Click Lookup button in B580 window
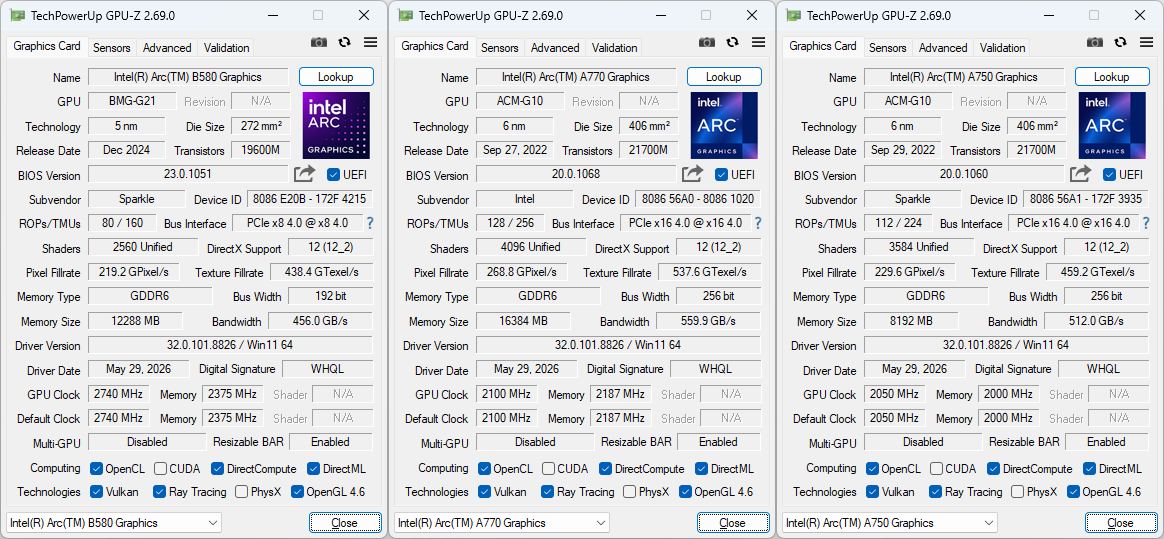The height and width of the screenshot is (539, 1164). [x=336, y=76]
